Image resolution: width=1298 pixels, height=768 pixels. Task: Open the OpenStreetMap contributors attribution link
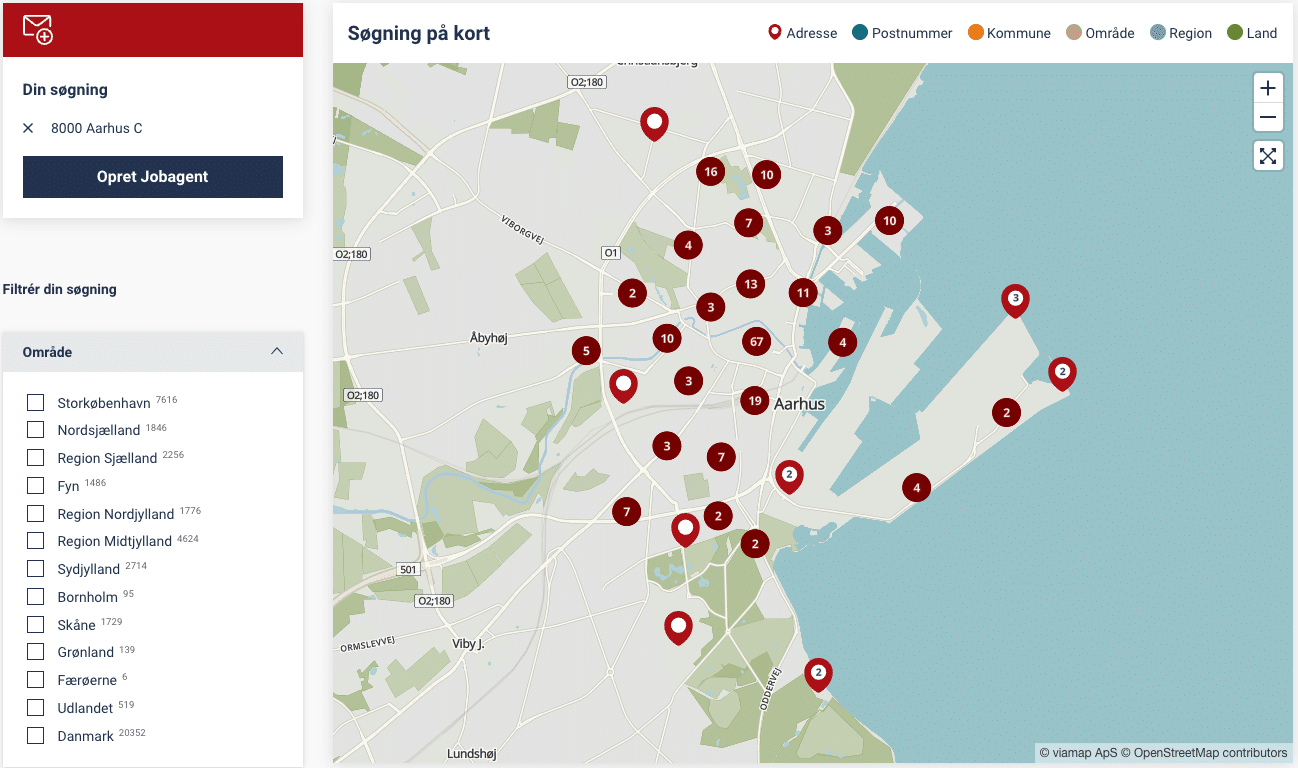[x=1205, y=751]
